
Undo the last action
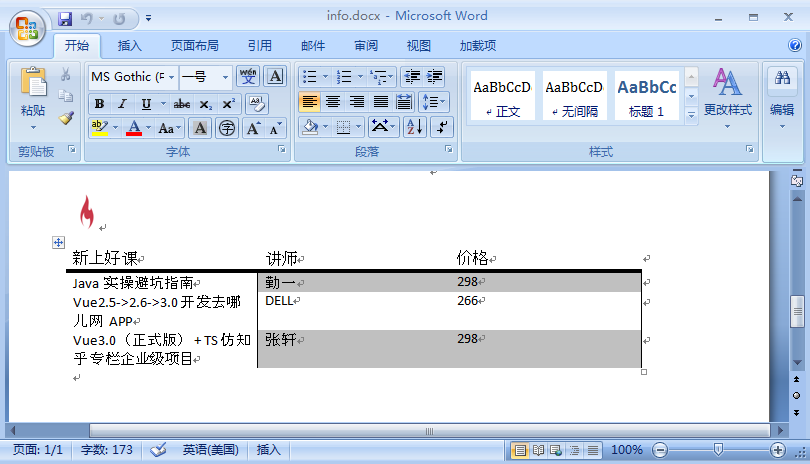[x=87, y=19]
